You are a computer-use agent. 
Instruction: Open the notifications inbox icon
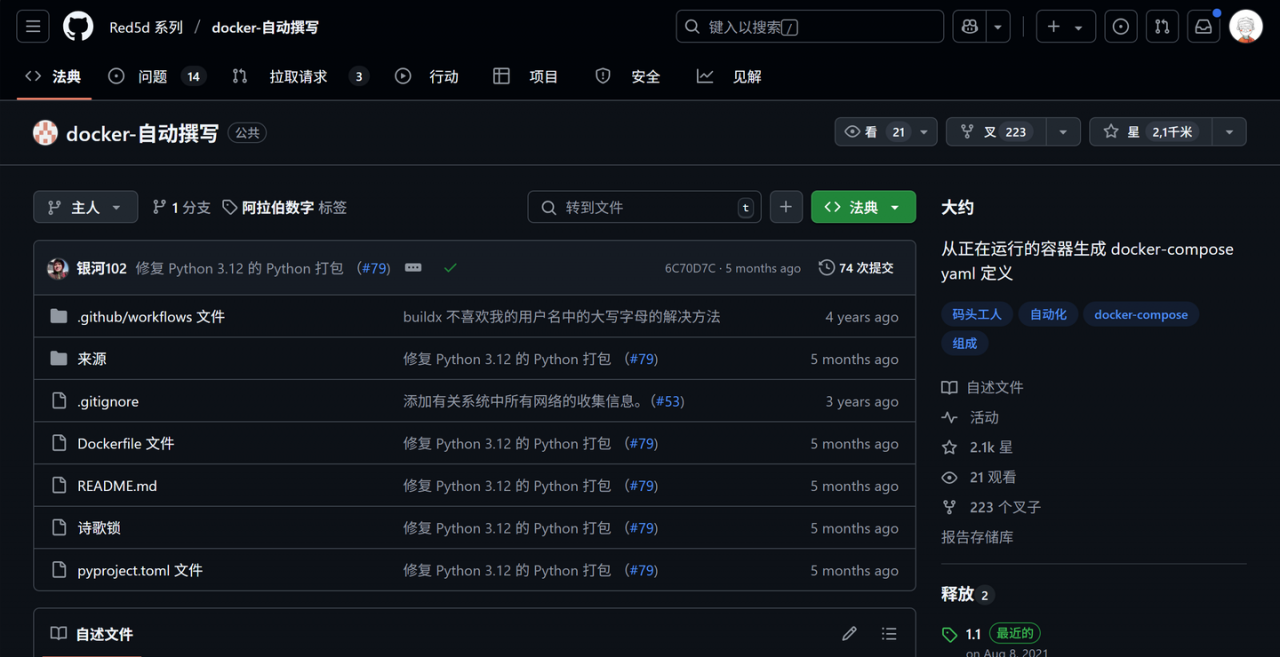coord(1204,27)
